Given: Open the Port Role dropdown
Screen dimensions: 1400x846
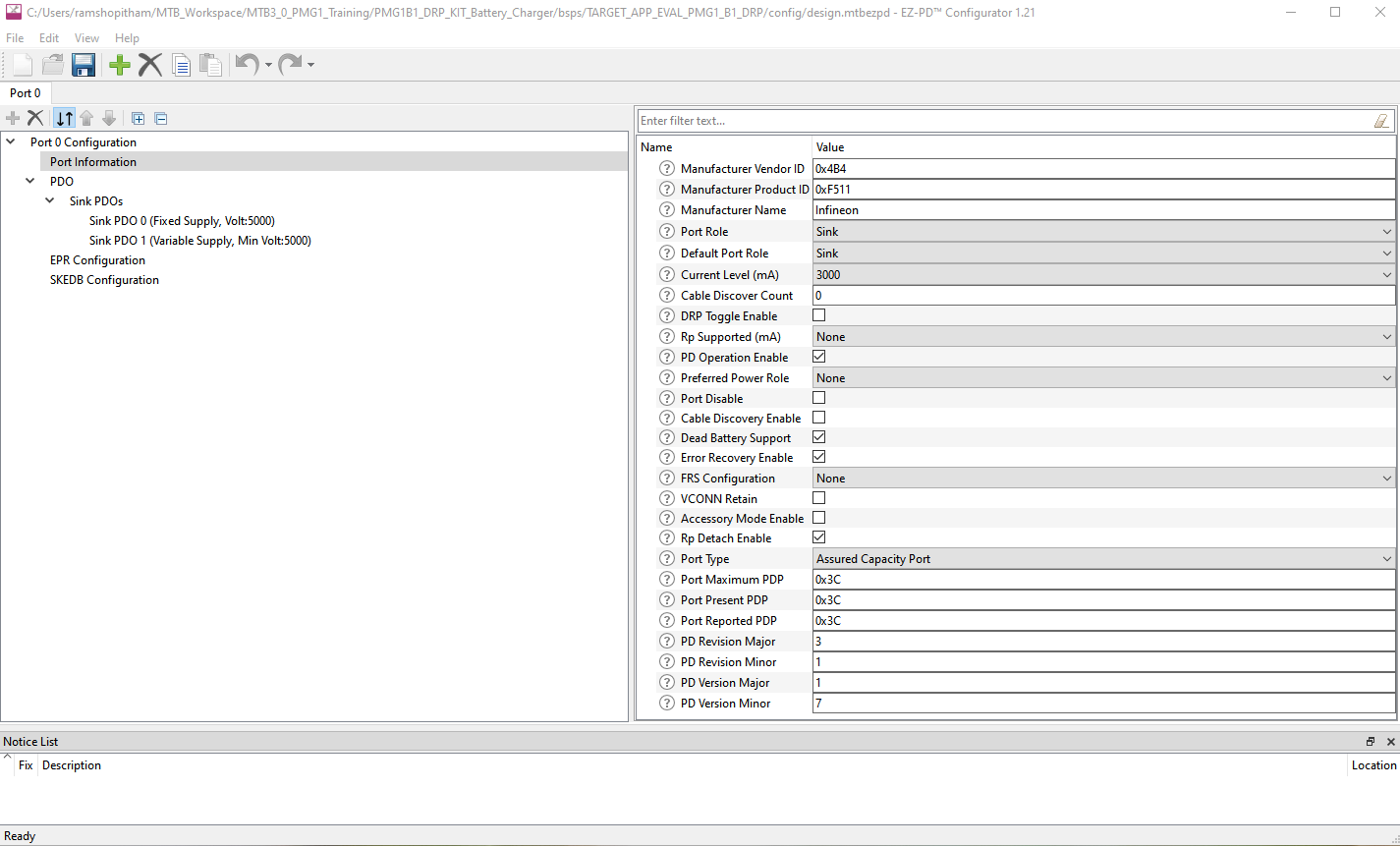Looking at the screenshot, I should 1104,232.
